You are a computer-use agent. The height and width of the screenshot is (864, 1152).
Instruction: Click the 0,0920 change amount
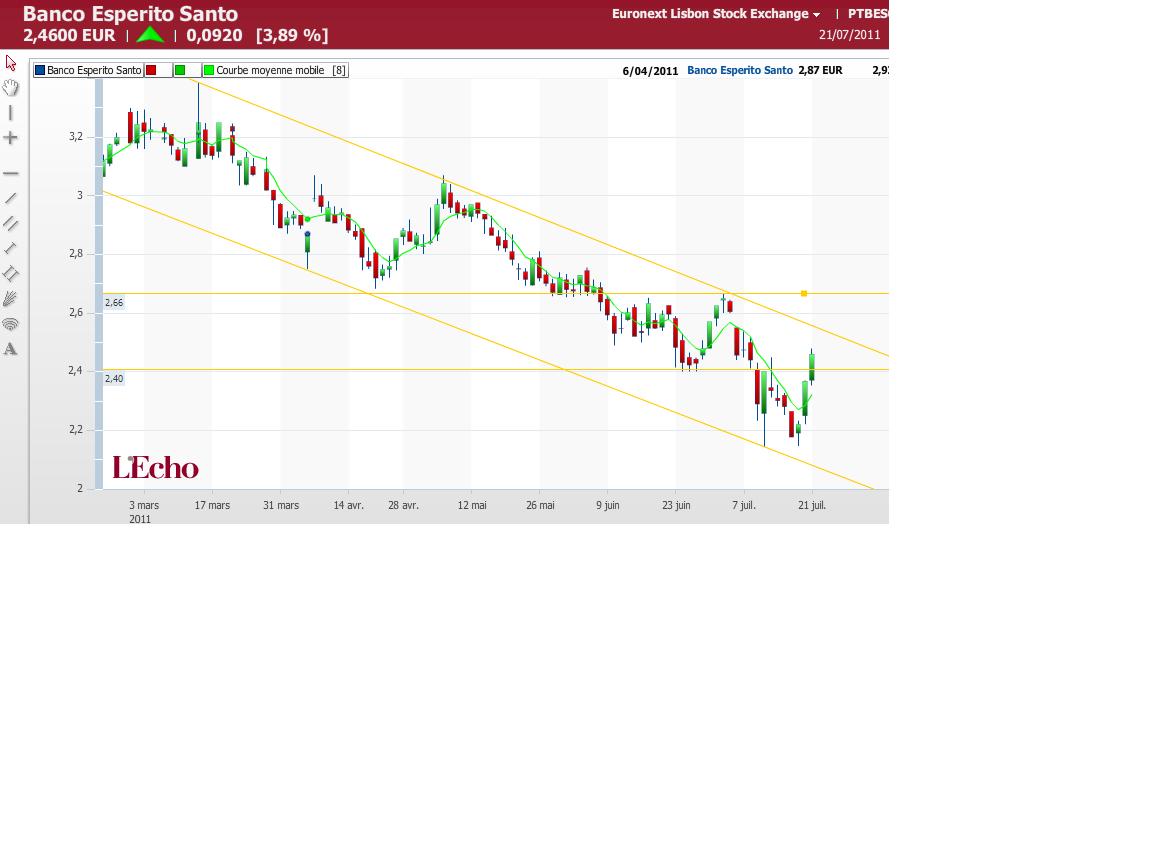[x=214, y=35]
